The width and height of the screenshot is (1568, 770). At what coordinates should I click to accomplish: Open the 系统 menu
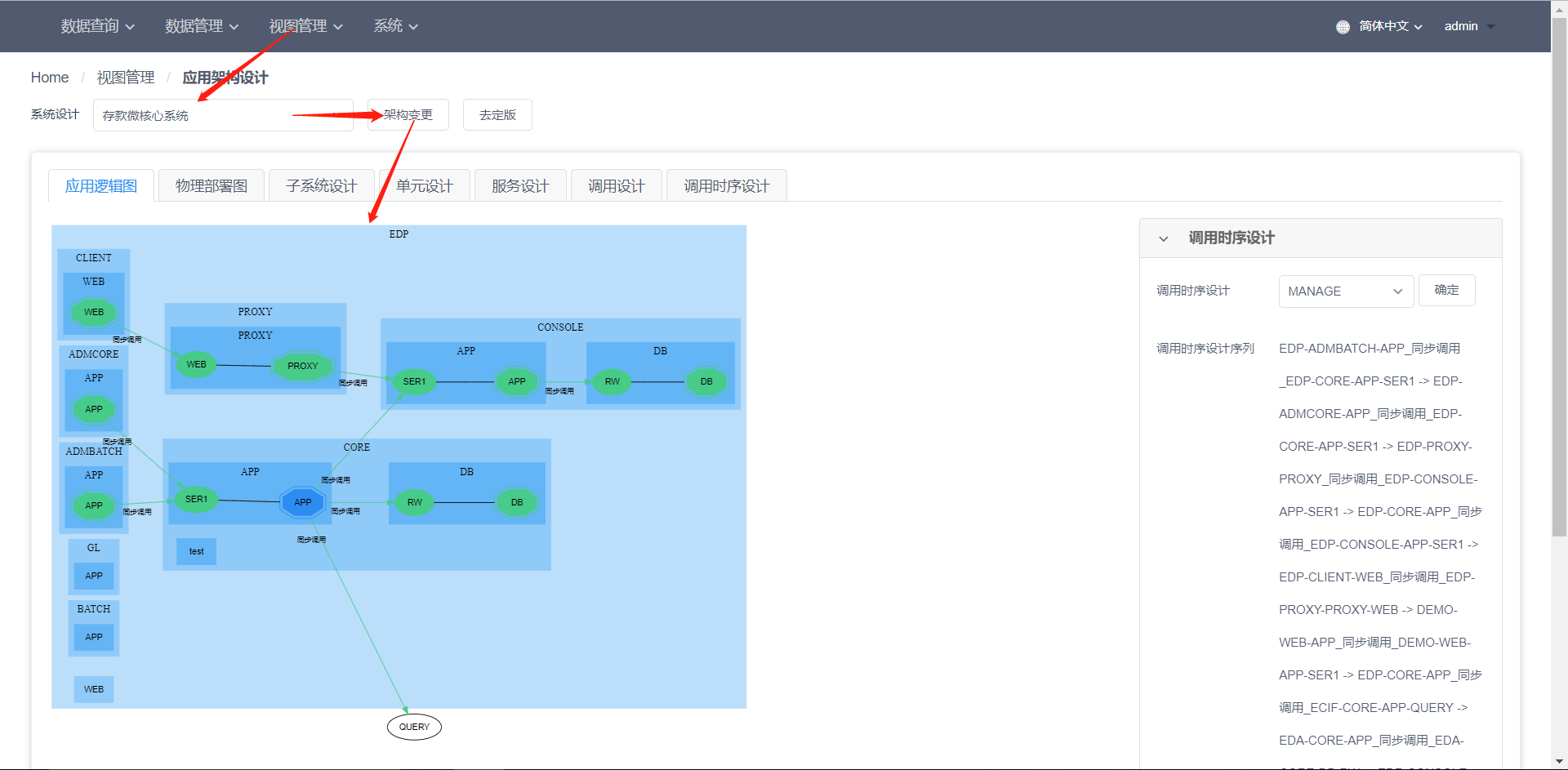coord(396,26)
